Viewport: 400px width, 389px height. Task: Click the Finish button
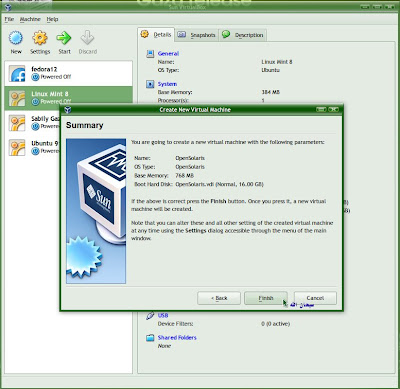(266, 298)
